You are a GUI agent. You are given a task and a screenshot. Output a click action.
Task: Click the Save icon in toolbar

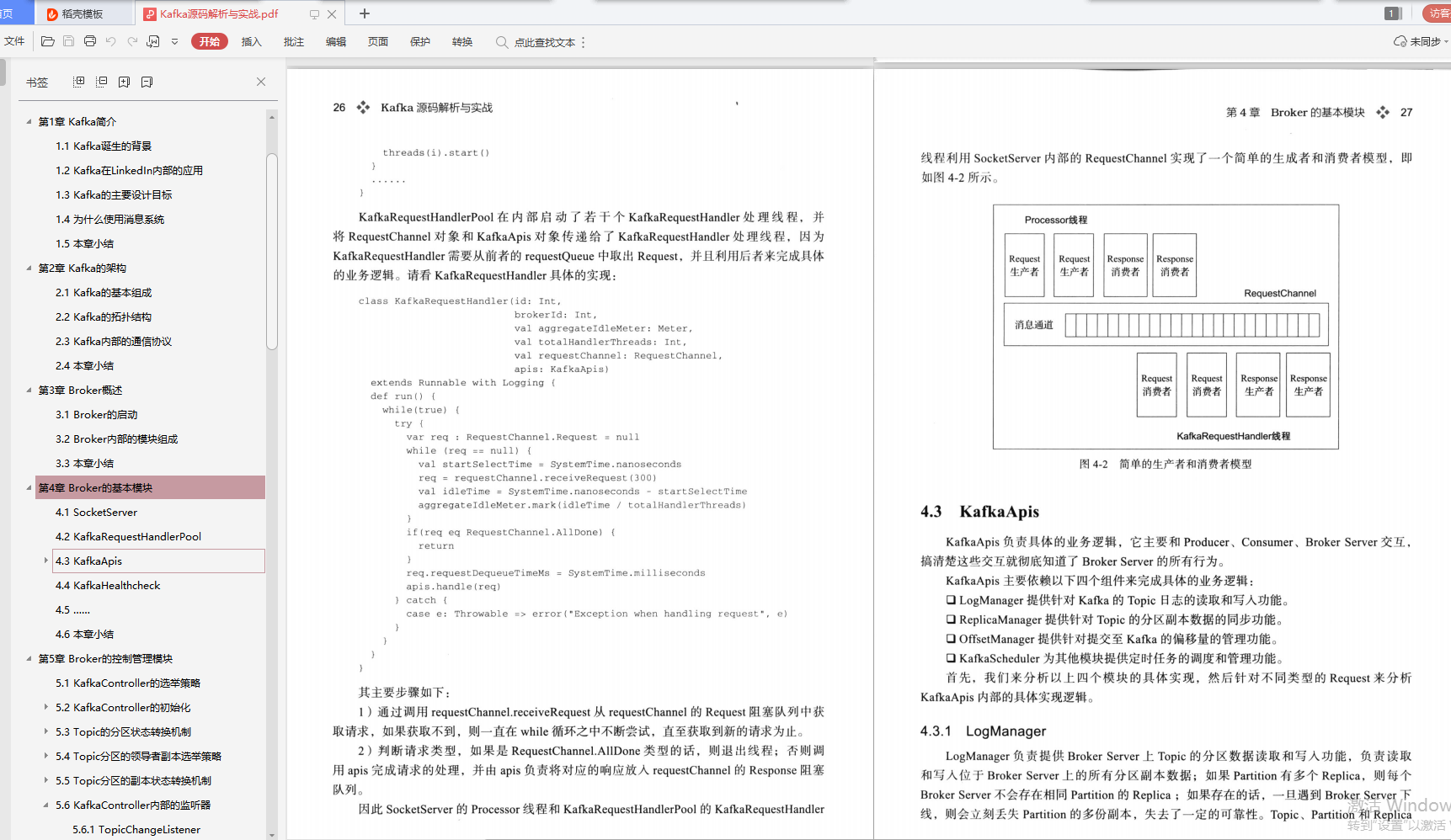click(x=69, y=41)
